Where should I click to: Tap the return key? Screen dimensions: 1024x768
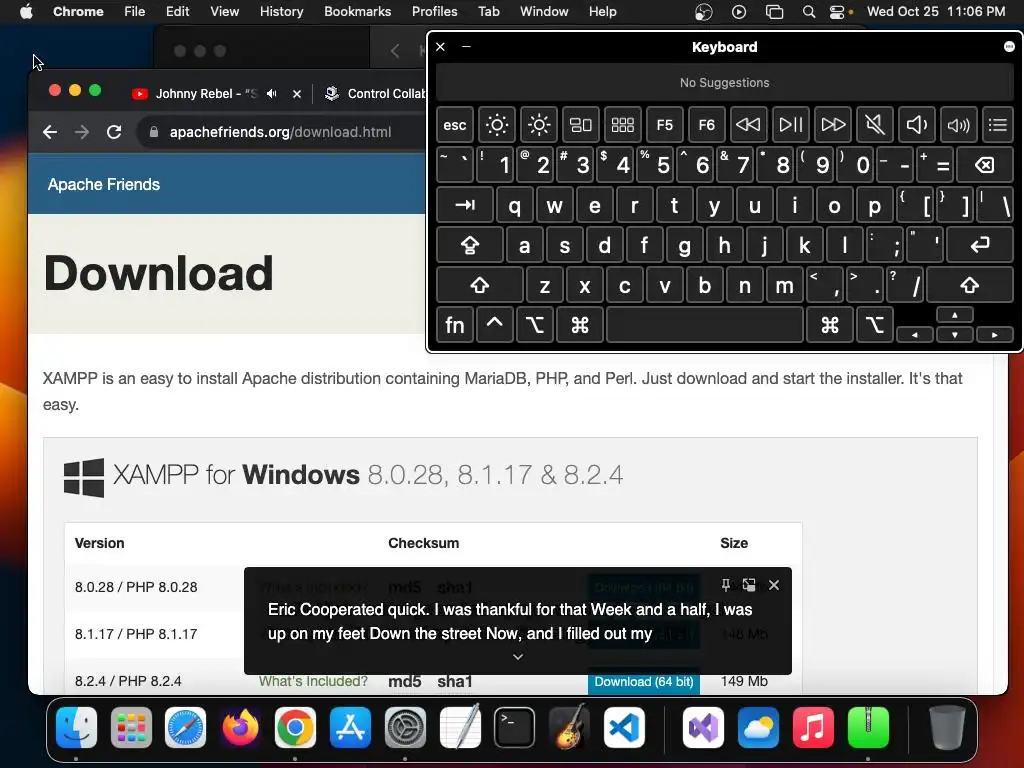[980, 246]
